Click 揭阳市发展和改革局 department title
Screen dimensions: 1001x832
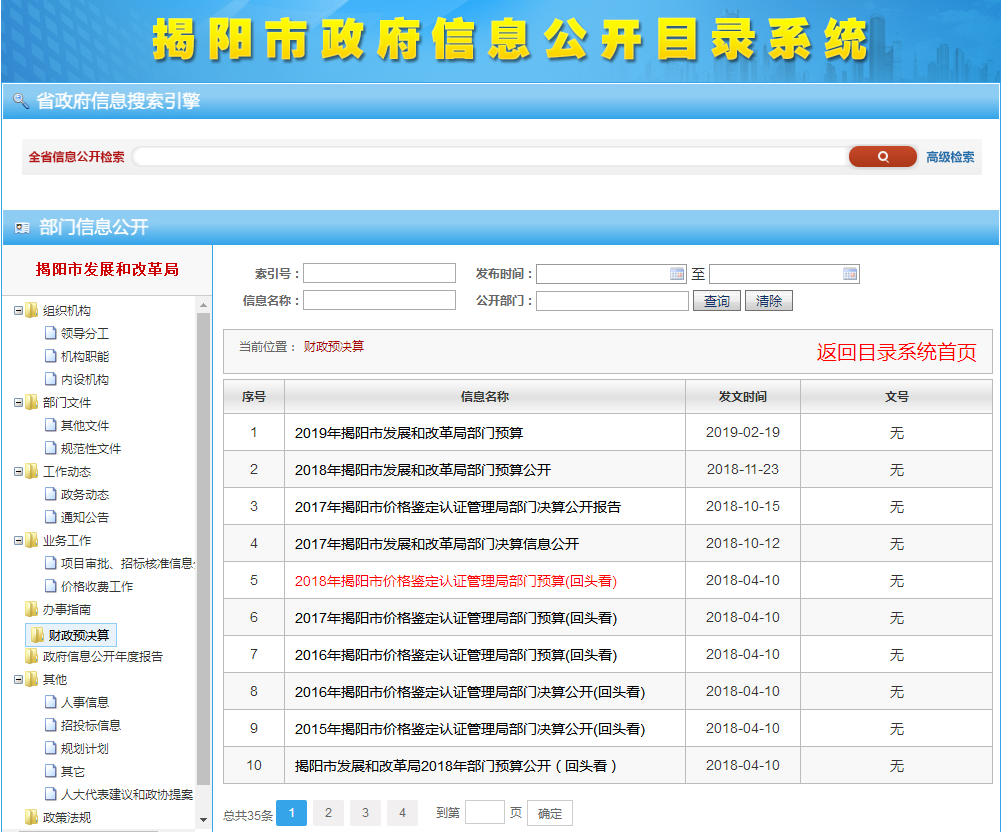pos(107,269)
